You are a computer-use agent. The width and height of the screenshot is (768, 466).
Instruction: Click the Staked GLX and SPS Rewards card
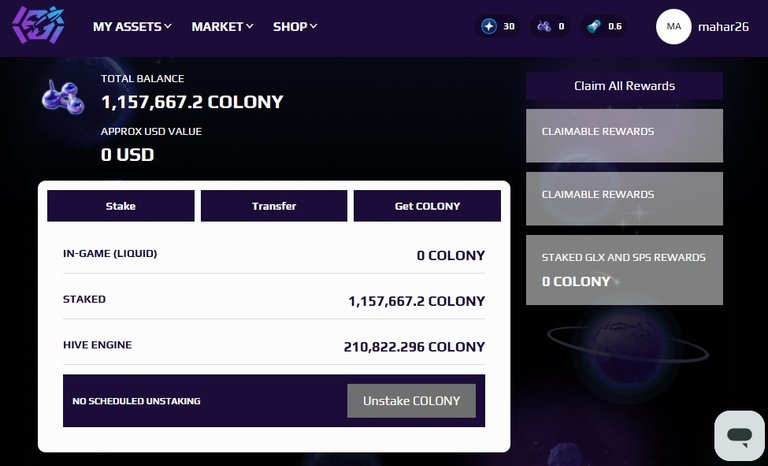point(624,269)
